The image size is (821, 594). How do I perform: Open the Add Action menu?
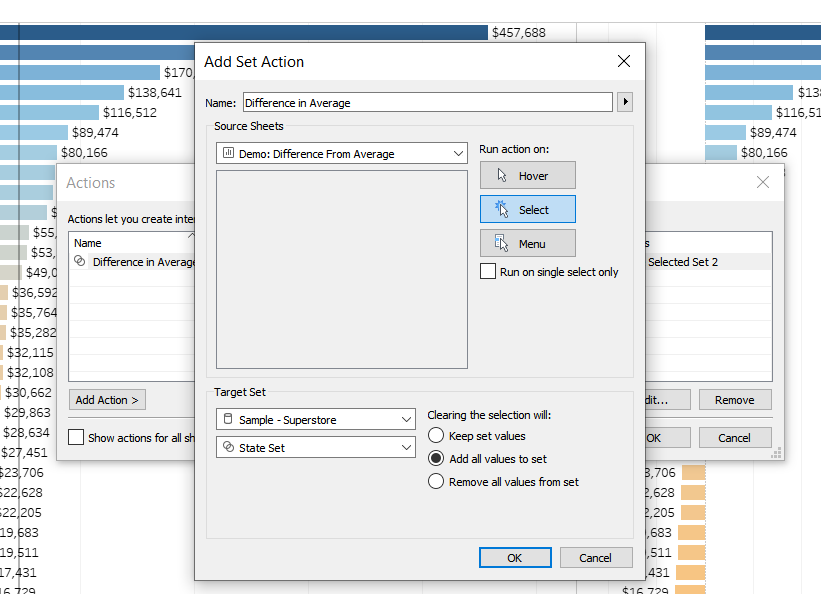(108, 400)
